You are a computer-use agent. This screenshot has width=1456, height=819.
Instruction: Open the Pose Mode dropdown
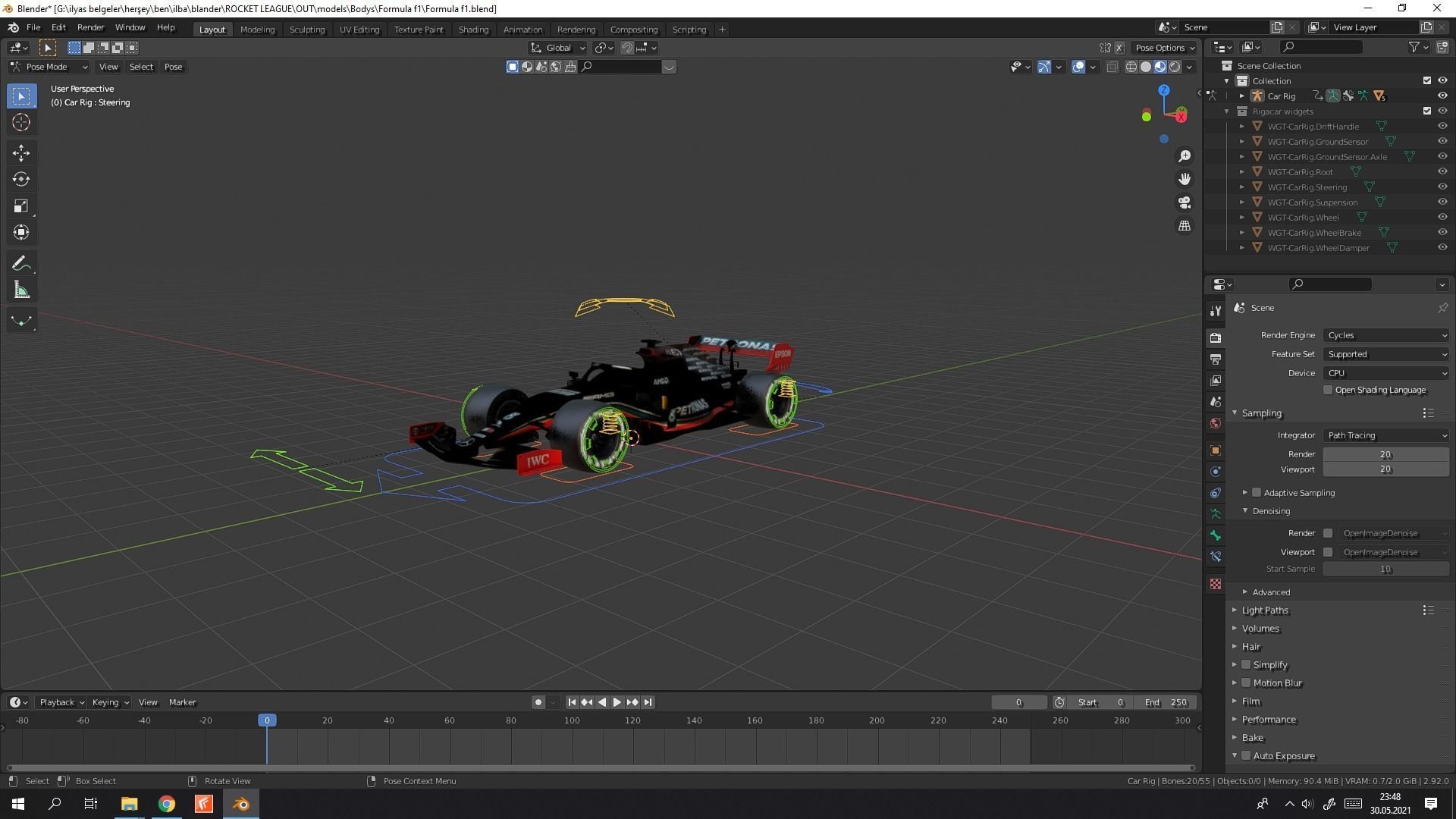[x=49, y=67]
